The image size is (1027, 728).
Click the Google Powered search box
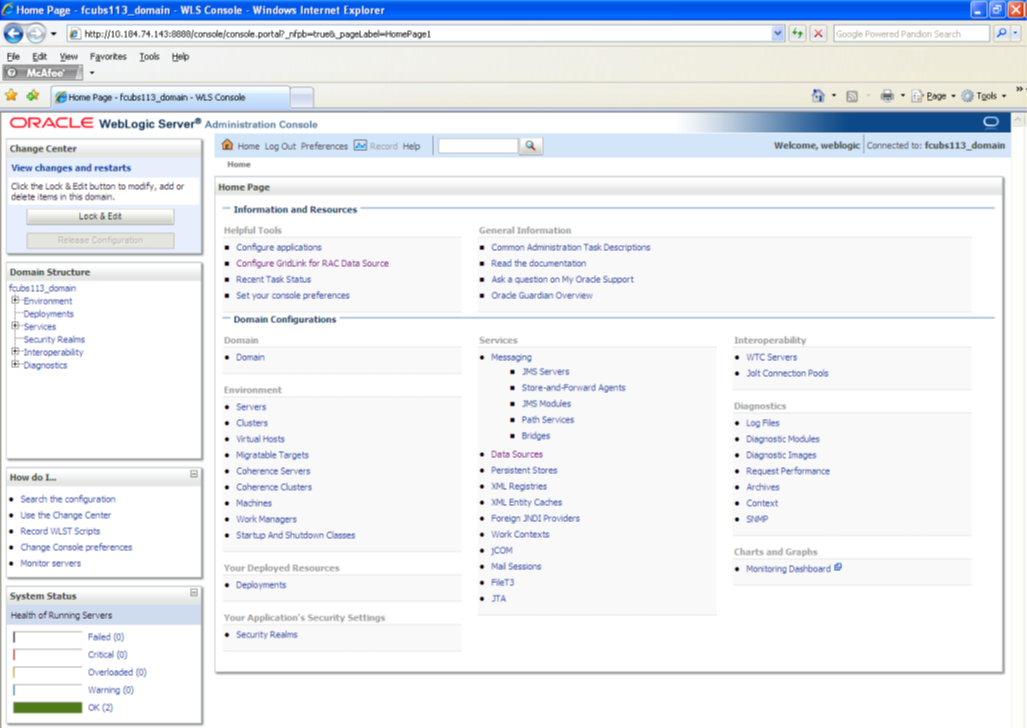pyautogui.click(x=911, y=33)
